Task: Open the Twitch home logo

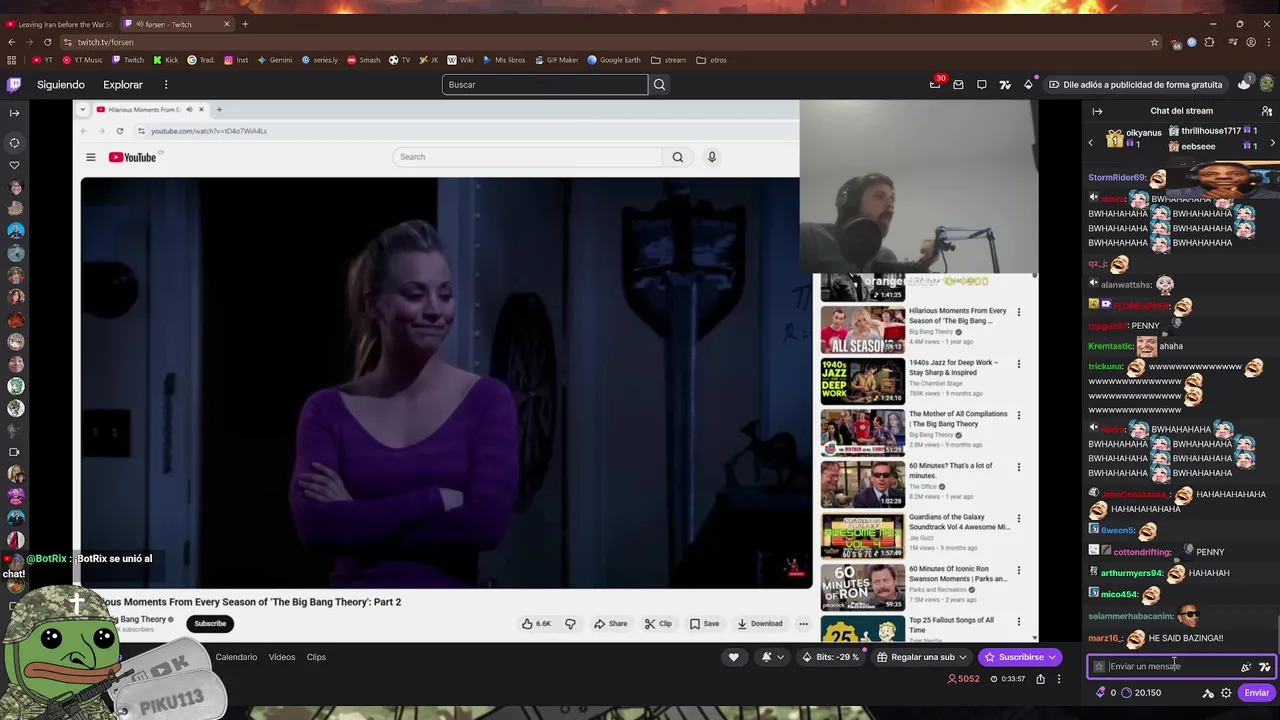Action: point(14,85)
